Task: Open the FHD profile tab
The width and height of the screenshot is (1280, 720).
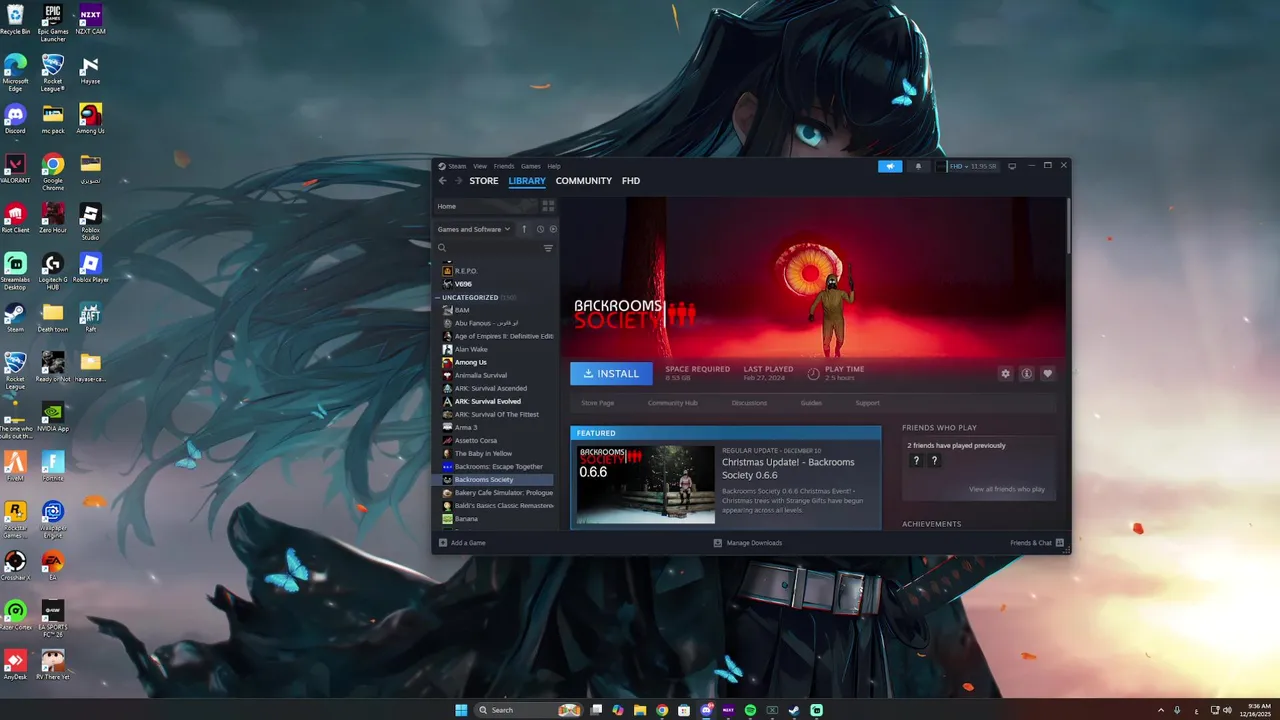Action: pyautogui.click(x=631, y=181)
